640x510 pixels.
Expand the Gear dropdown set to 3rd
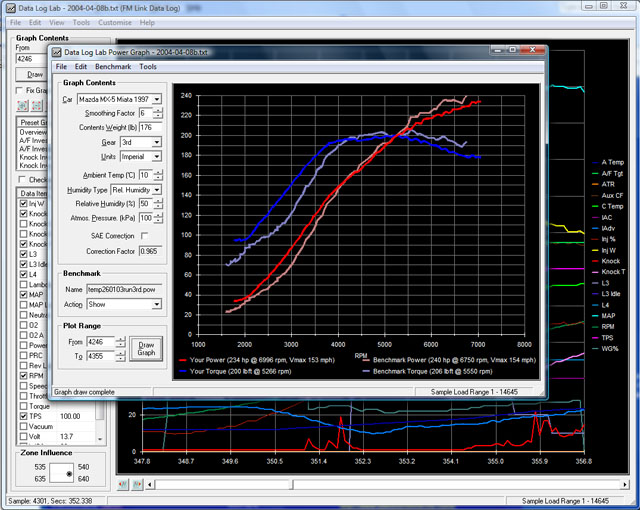click(x=158, y=143)
